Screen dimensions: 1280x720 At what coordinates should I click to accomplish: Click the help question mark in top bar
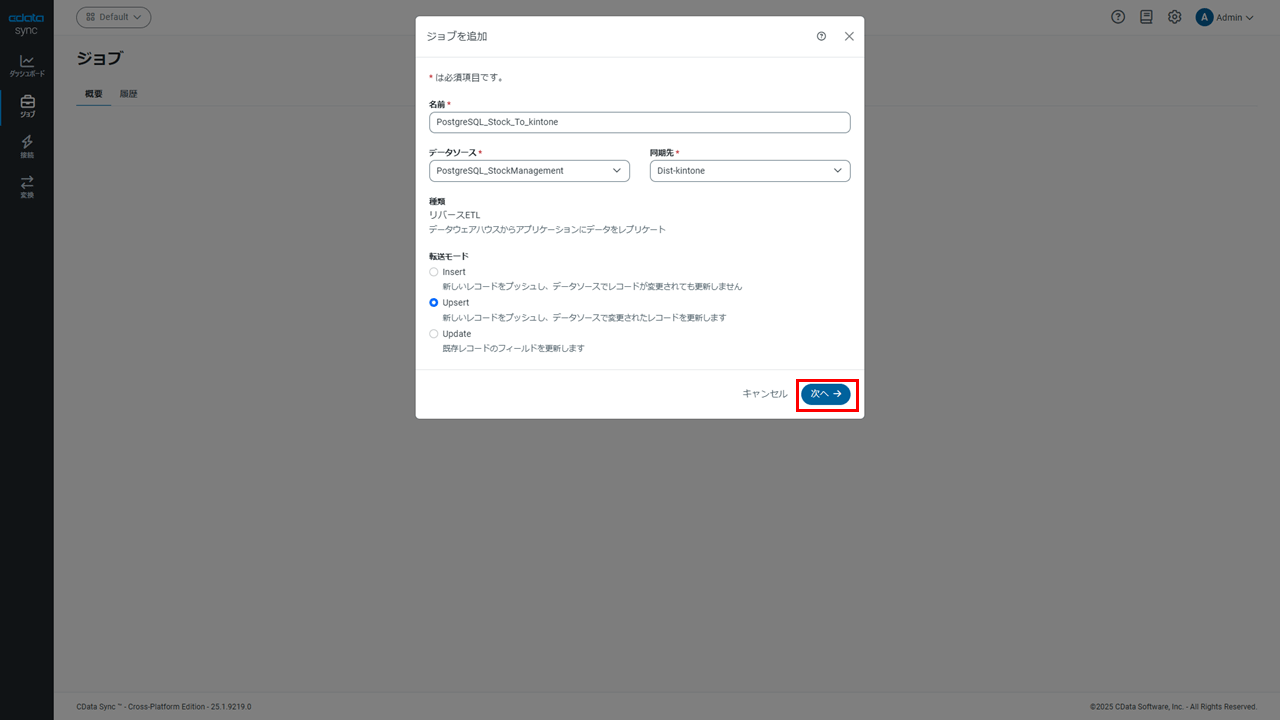point(1118,17)
